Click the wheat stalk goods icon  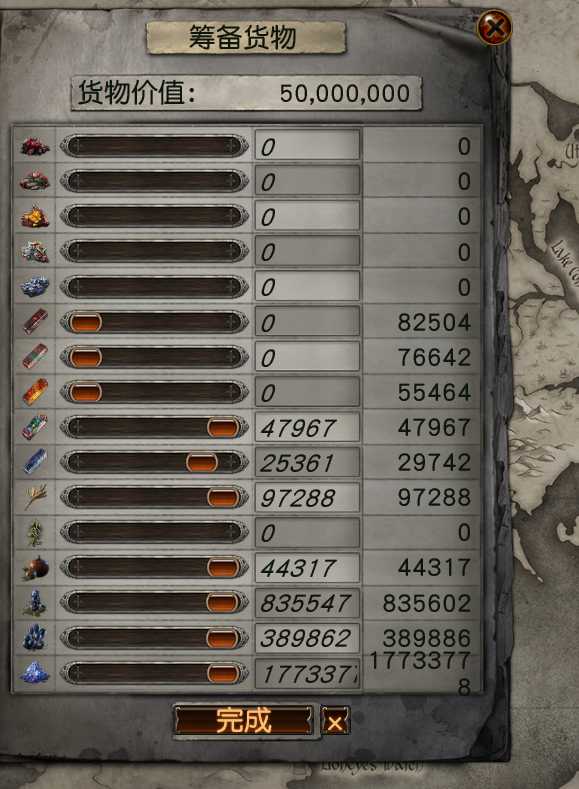point(35,497)
